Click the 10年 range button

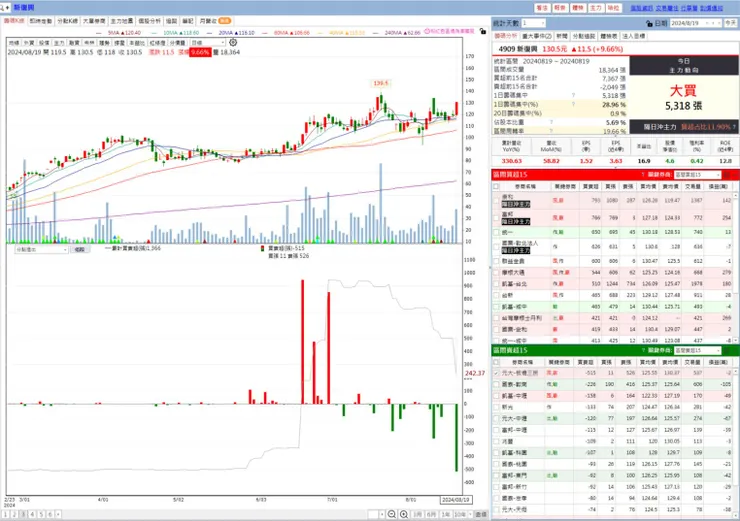click(460, 514)
